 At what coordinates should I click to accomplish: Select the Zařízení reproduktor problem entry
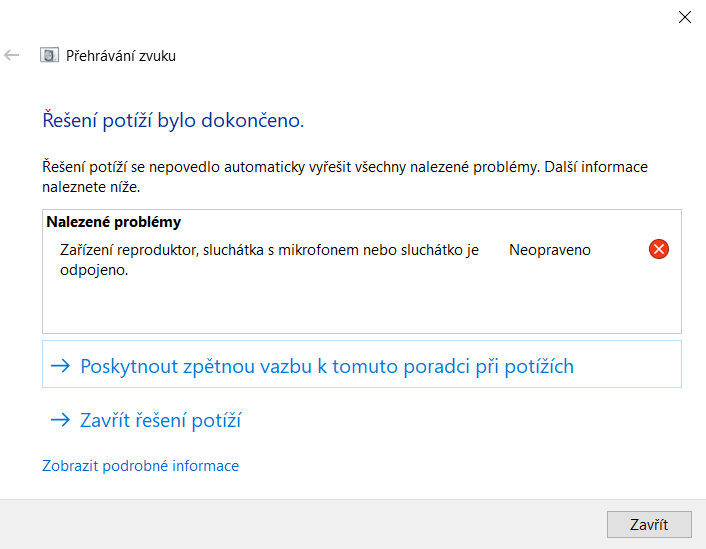coord(270,250)
